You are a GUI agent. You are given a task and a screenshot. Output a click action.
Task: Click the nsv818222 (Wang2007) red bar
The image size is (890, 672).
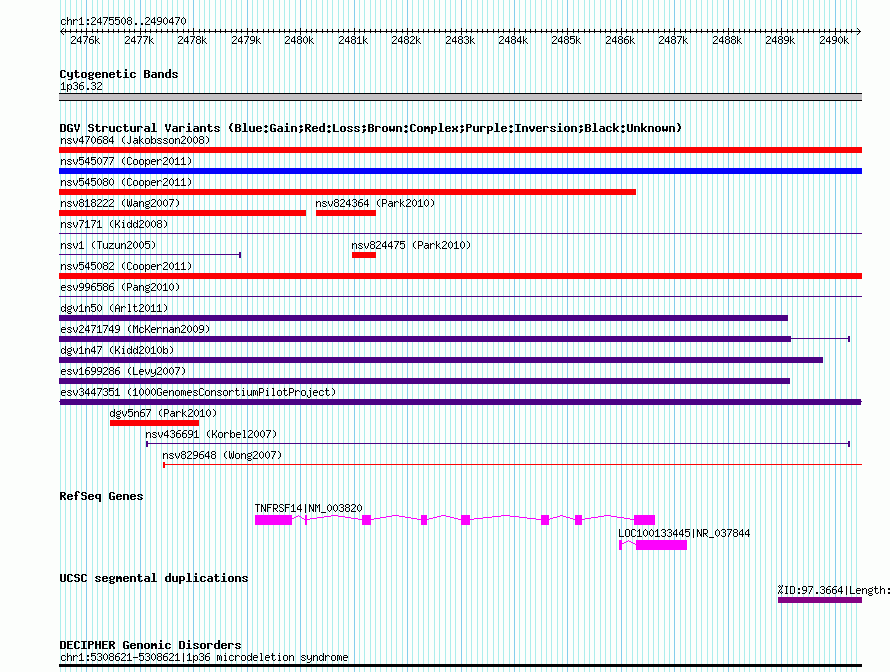[x=183, y=213]
